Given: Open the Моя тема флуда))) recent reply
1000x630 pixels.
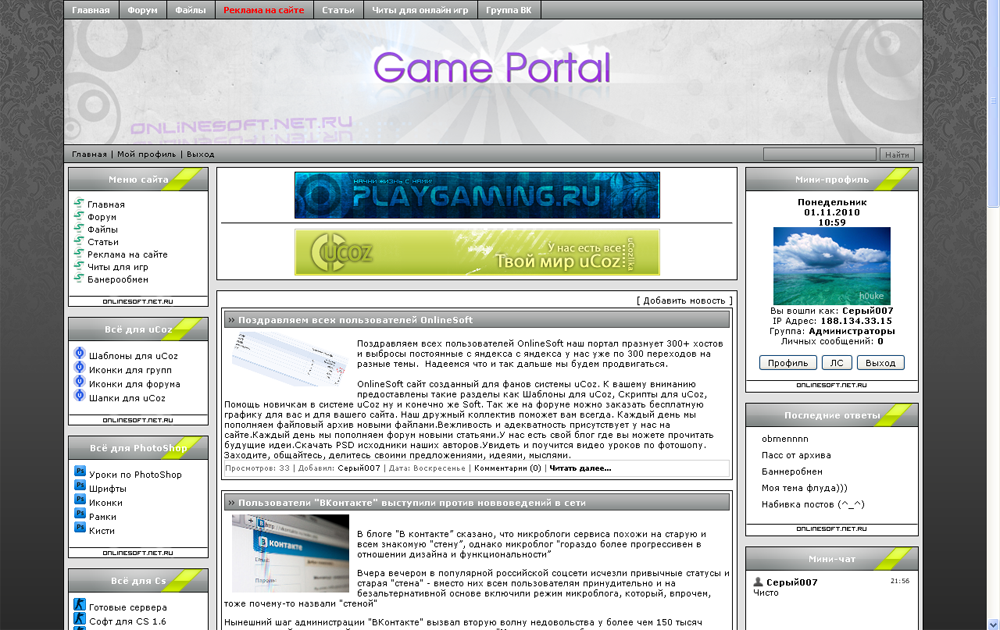Looking at the screenshot, I should [x=804, y=488].
